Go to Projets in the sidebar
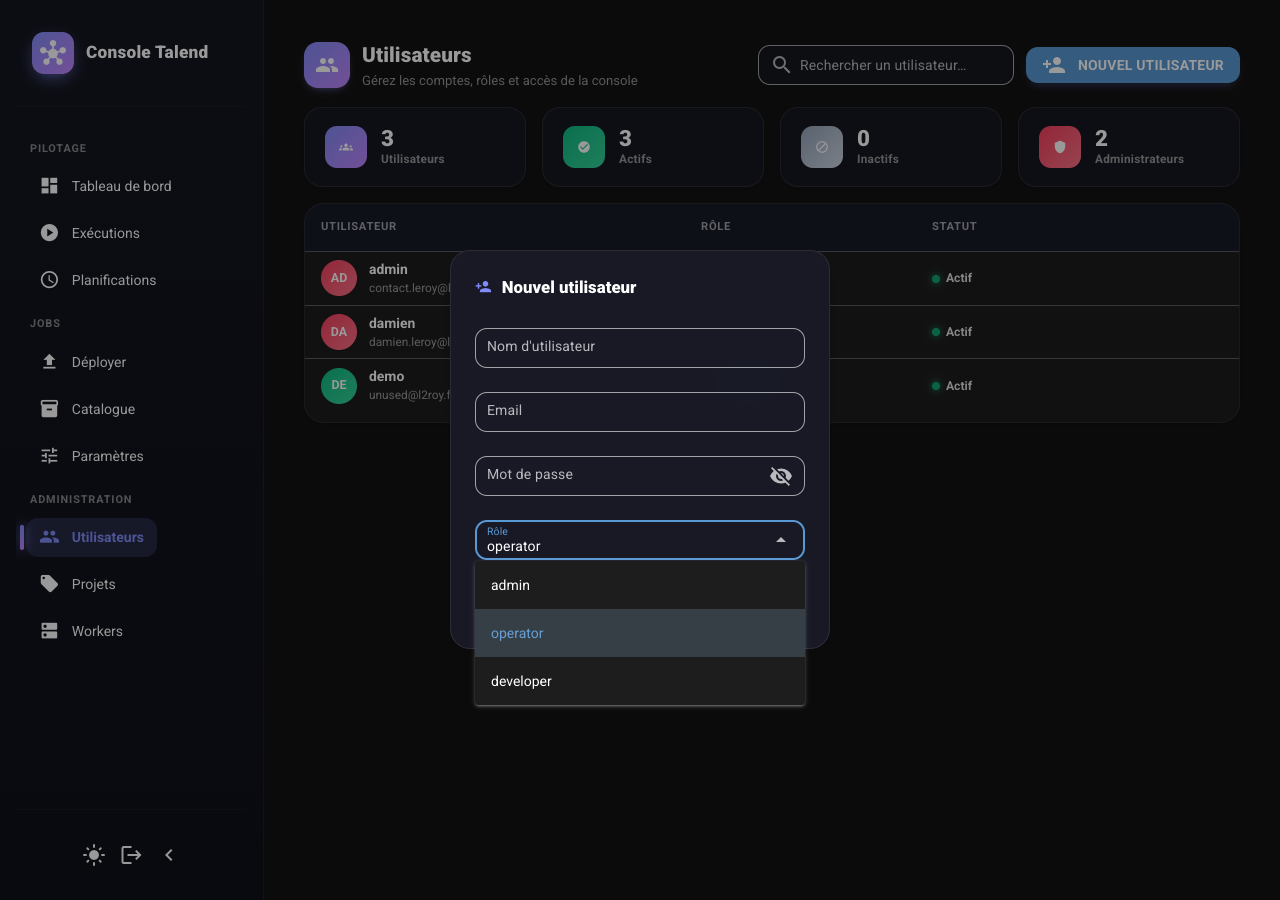This screenshot has height=900, width=1280. pos(93,584)
